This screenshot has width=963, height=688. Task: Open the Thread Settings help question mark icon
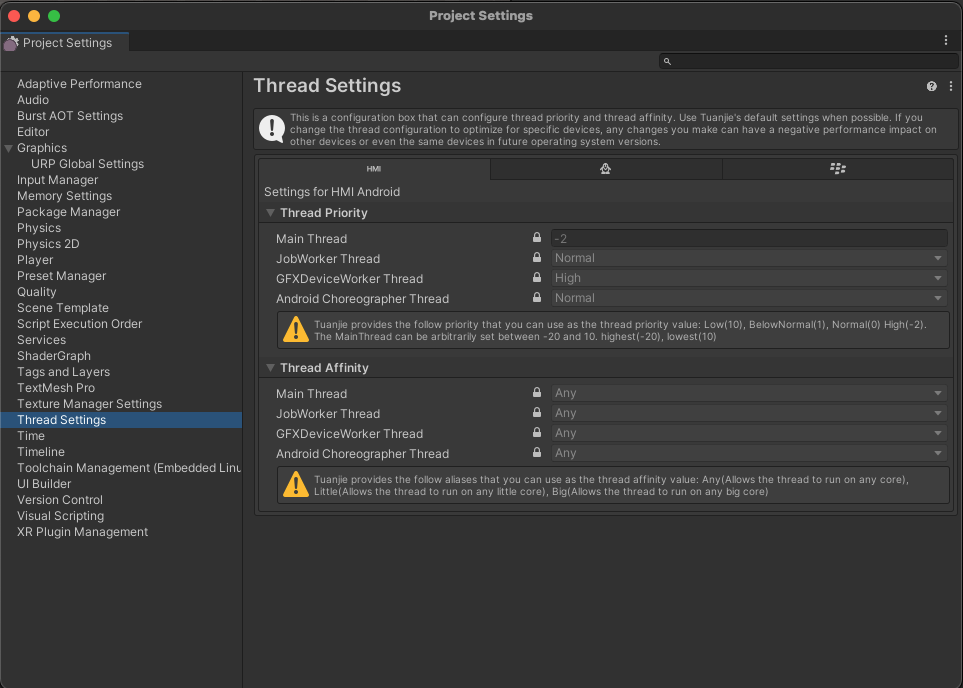click(x=931, y=86)
